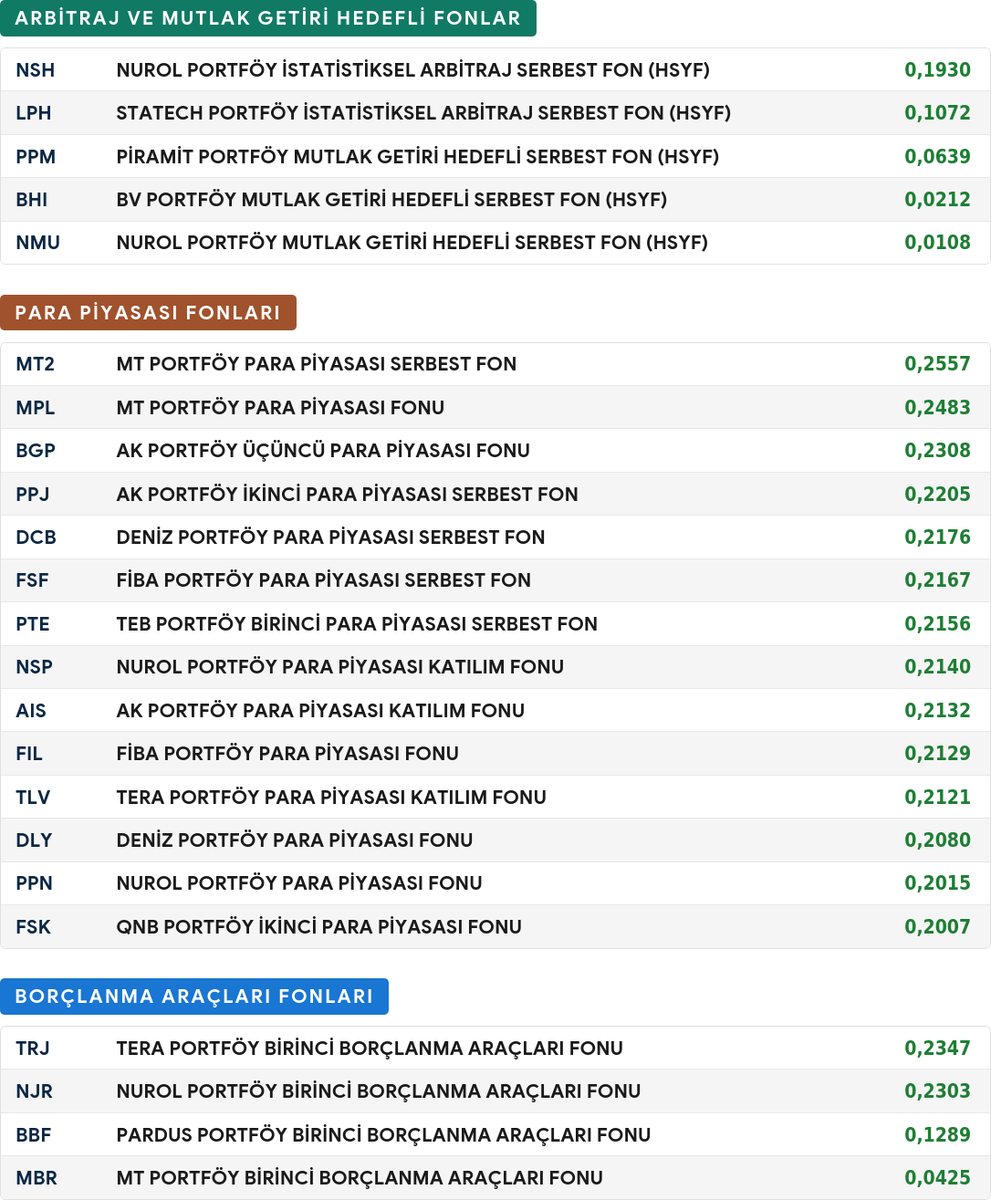Open Pardus Portföy Birinci Borçlanma Araçları Fonu
The height and width of the screenshot is (1200, 991).
point(384,1135)
